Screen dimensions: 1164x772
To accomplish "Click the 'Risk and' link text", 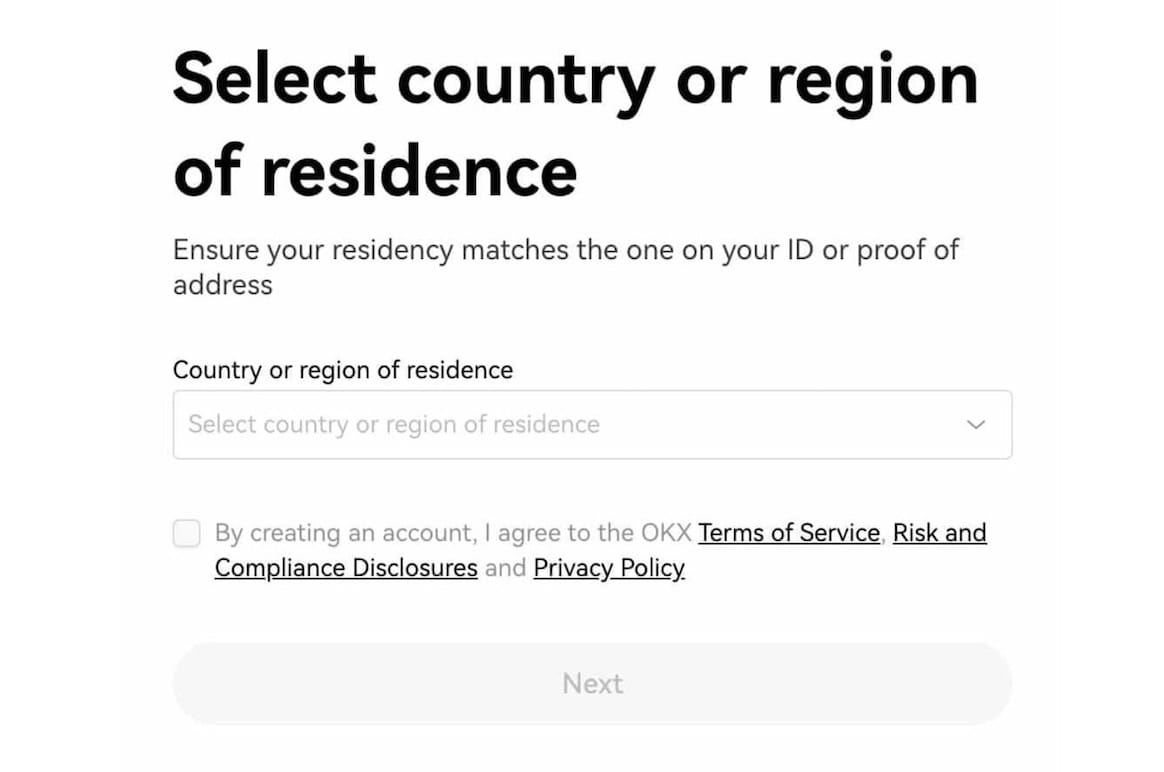I will pyautogui.click(x=939, y=533).
